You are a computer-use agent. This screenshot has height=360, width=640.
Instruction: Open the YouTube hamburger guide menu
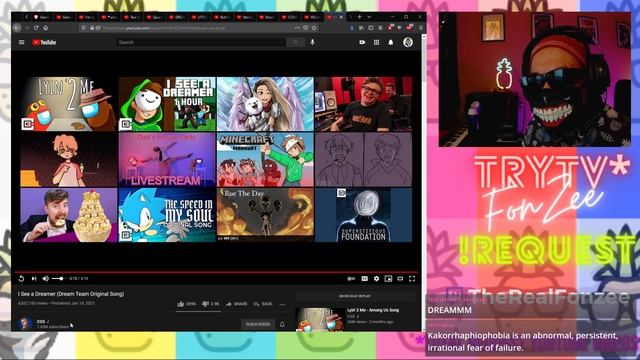pyautogui.click(x=22, y=42)
